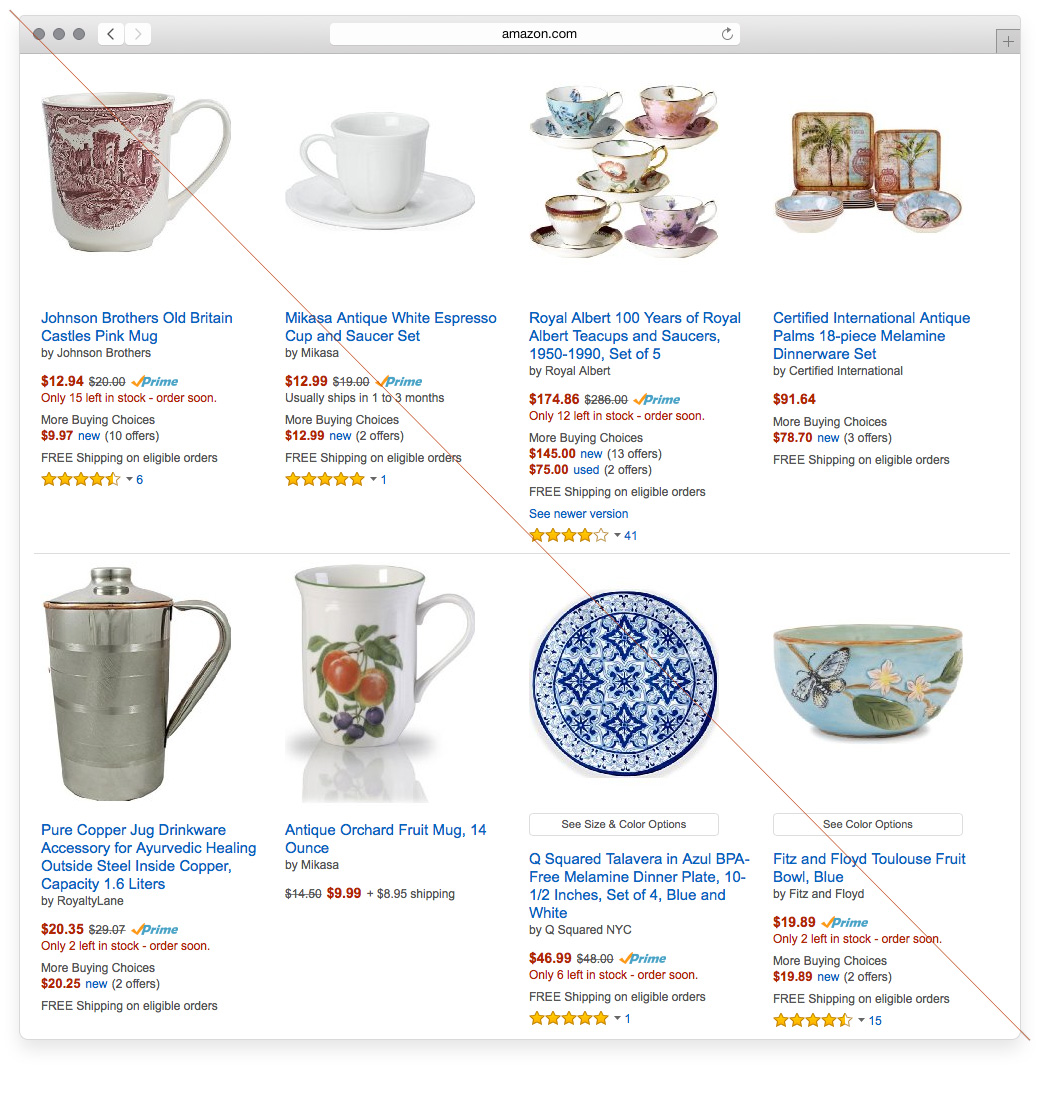Click the blue Talavera dinner plate image
Image resolution: width=1040 pixels, height=1100 pixels.
[624, 683]
